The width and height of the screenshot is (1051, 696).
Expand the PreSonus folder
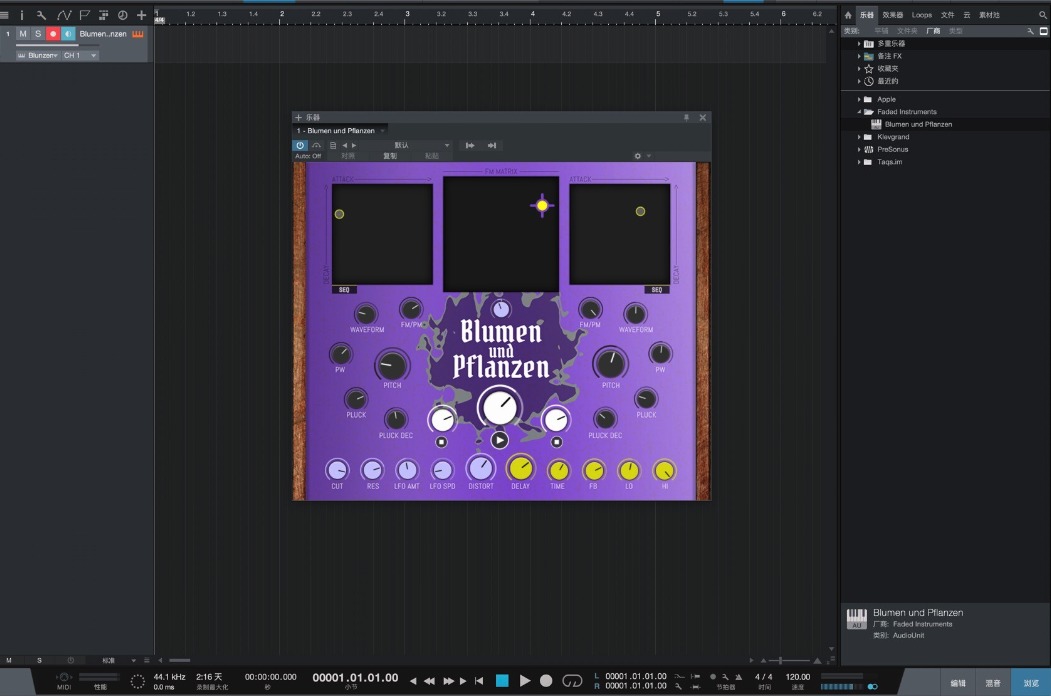tap(859, 150)
